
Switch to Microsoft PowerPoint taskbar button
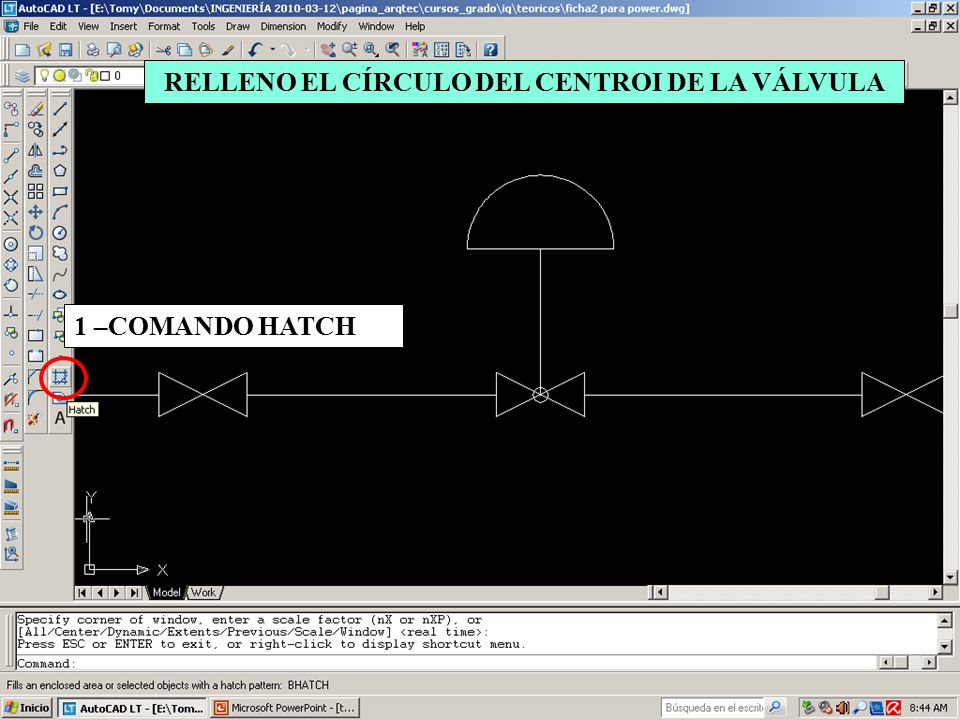(x=285, y=708)
